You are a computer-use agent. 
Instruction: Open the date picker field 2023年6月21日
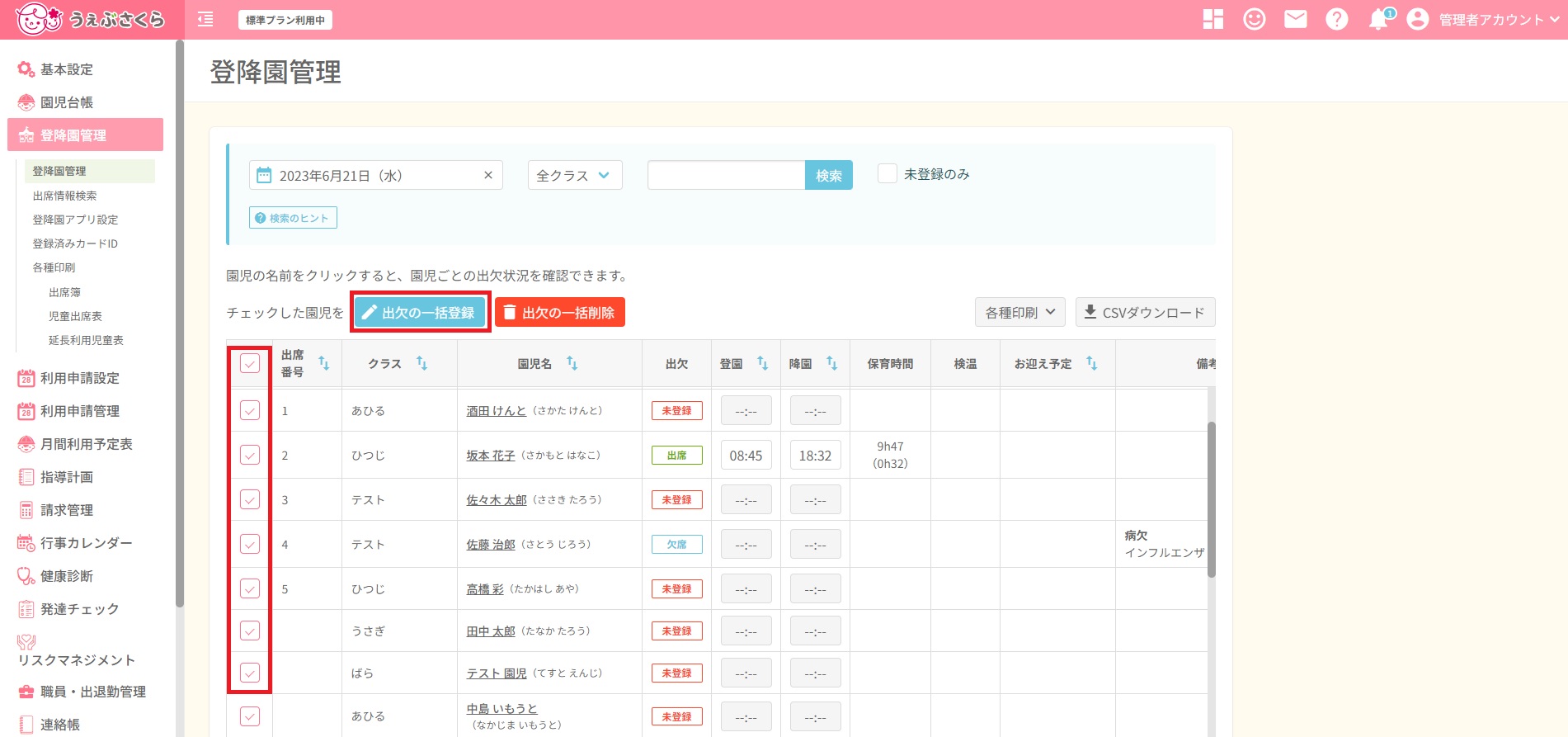pos(376,175)
